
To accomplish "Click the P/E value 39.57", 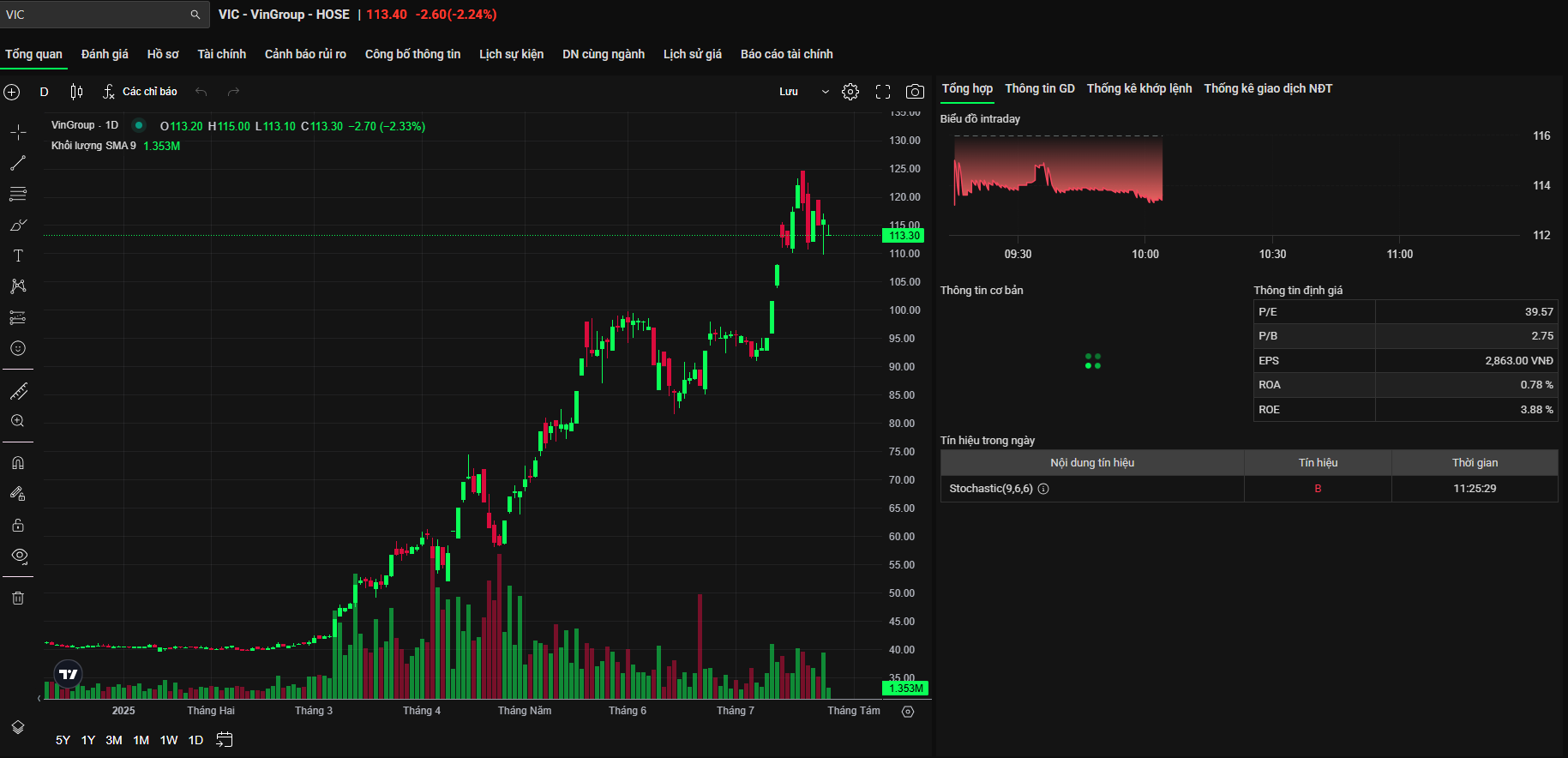I will coord(1539,312).
